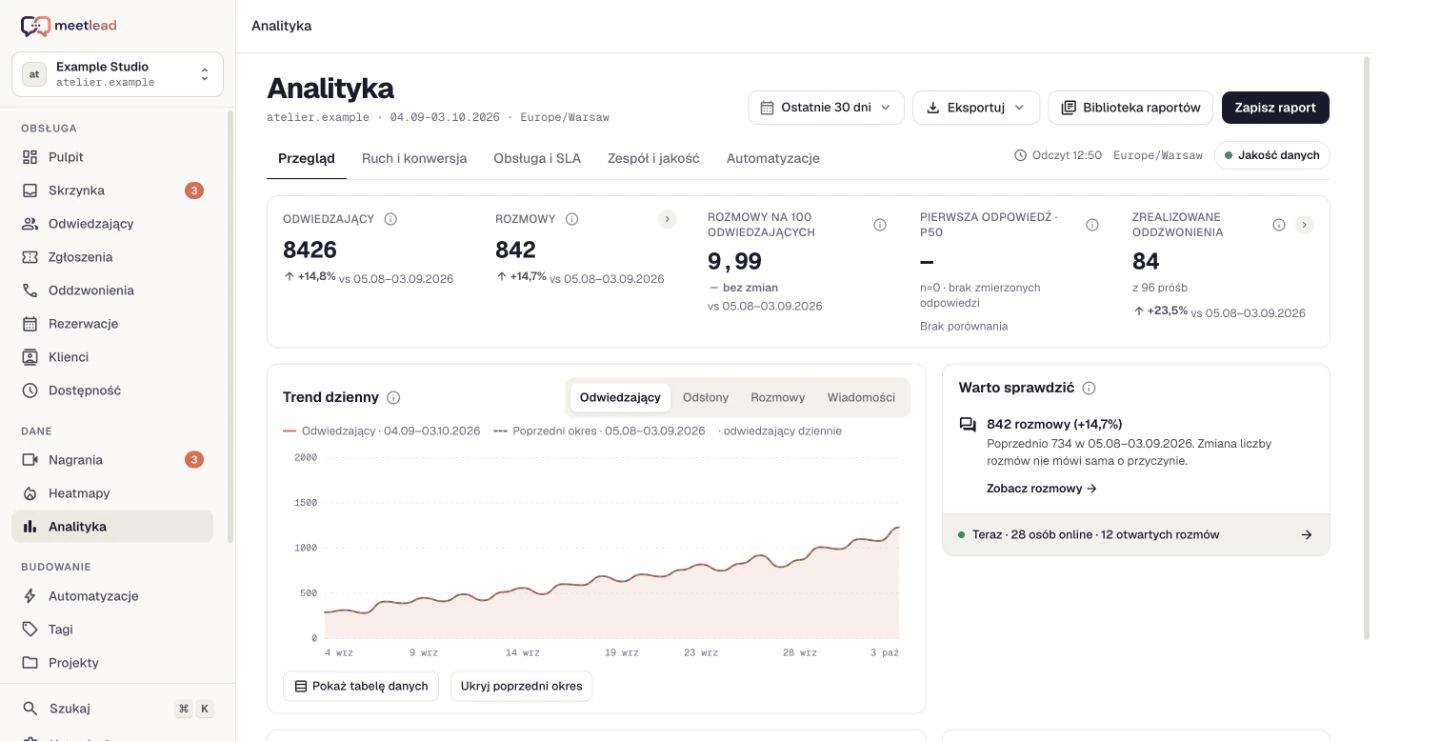Screen dimensions: 1440x741
Task: Toggle Ukryj poprzedni okres
Action: (x=522, y=686)
